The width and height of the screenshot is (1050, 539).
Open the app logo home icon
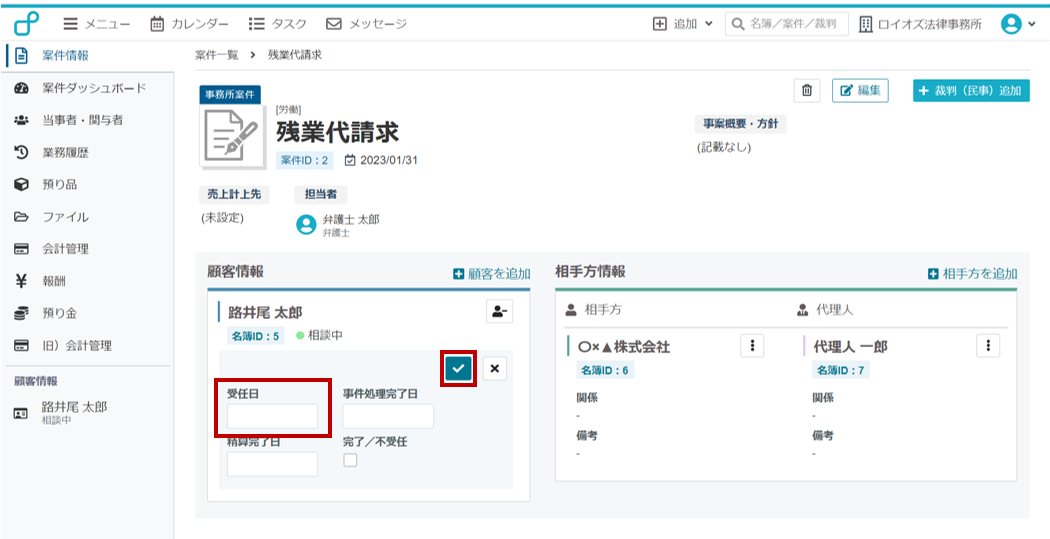coord(26,23)
